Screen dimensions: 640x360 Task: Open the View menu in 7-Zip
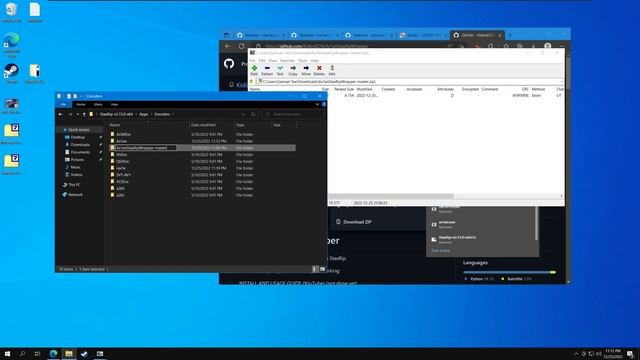click(273, 60)
